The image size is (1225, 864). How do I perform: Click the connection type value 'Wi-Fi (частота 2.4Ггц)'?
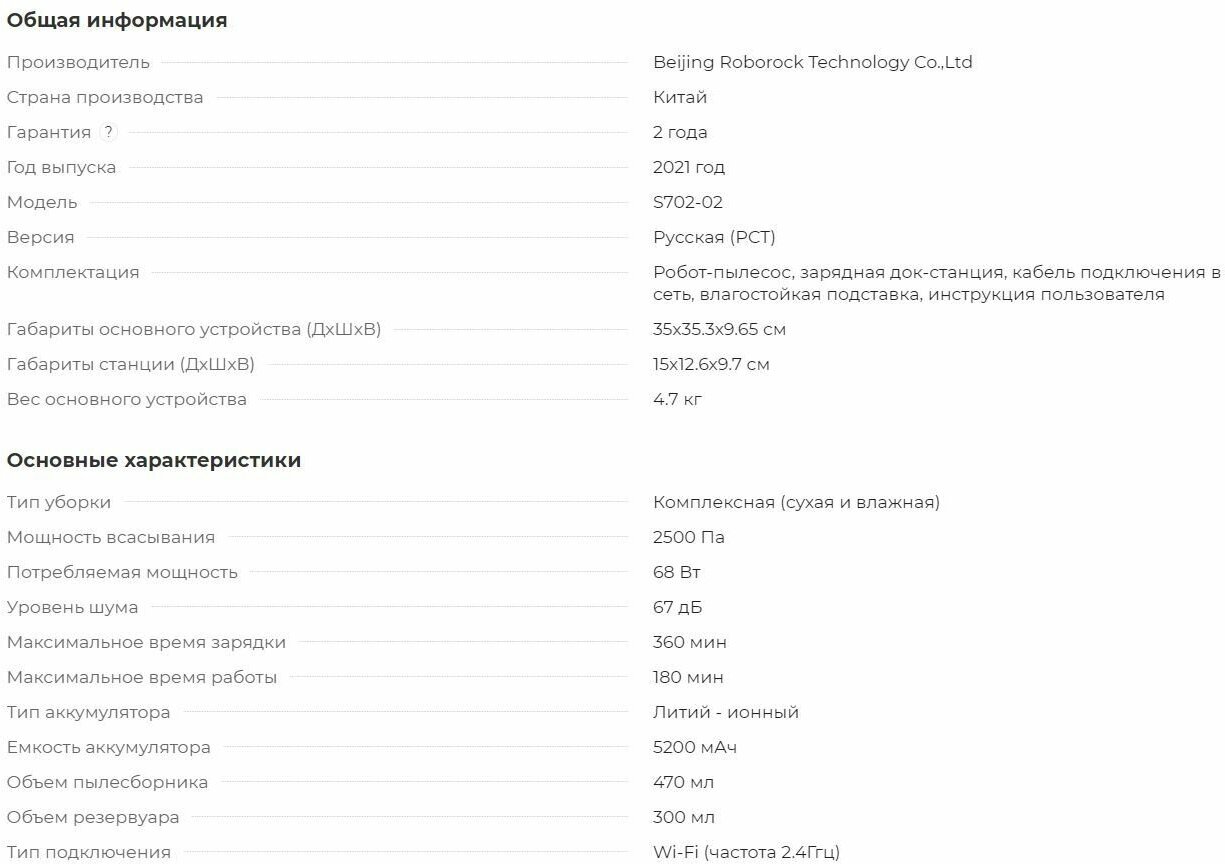coord(746,852)
